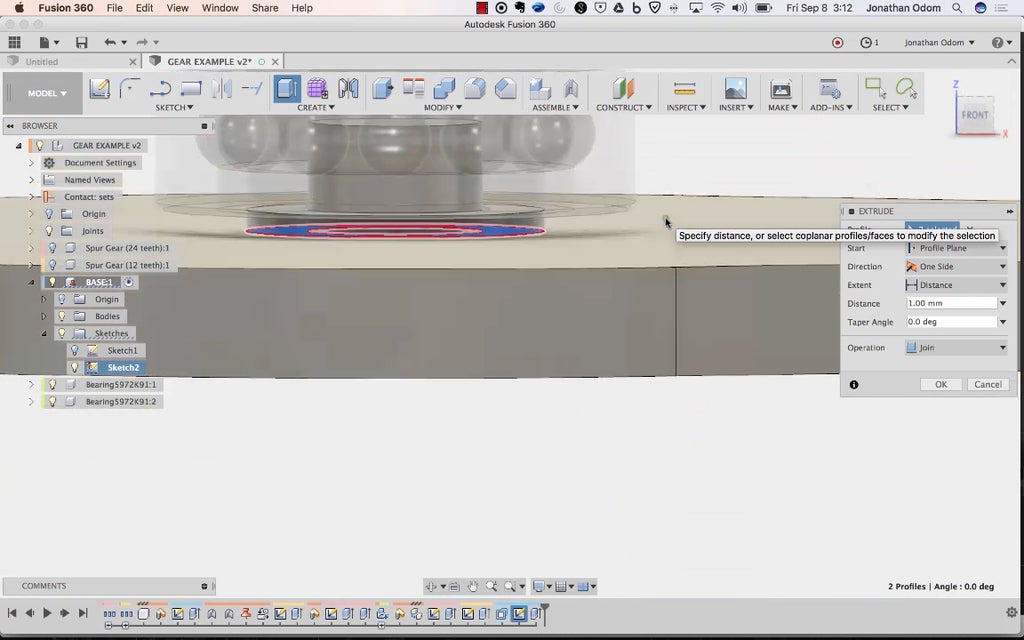Expand Named Views tree node
This screenshot has width=1024, height=640.
31,180
